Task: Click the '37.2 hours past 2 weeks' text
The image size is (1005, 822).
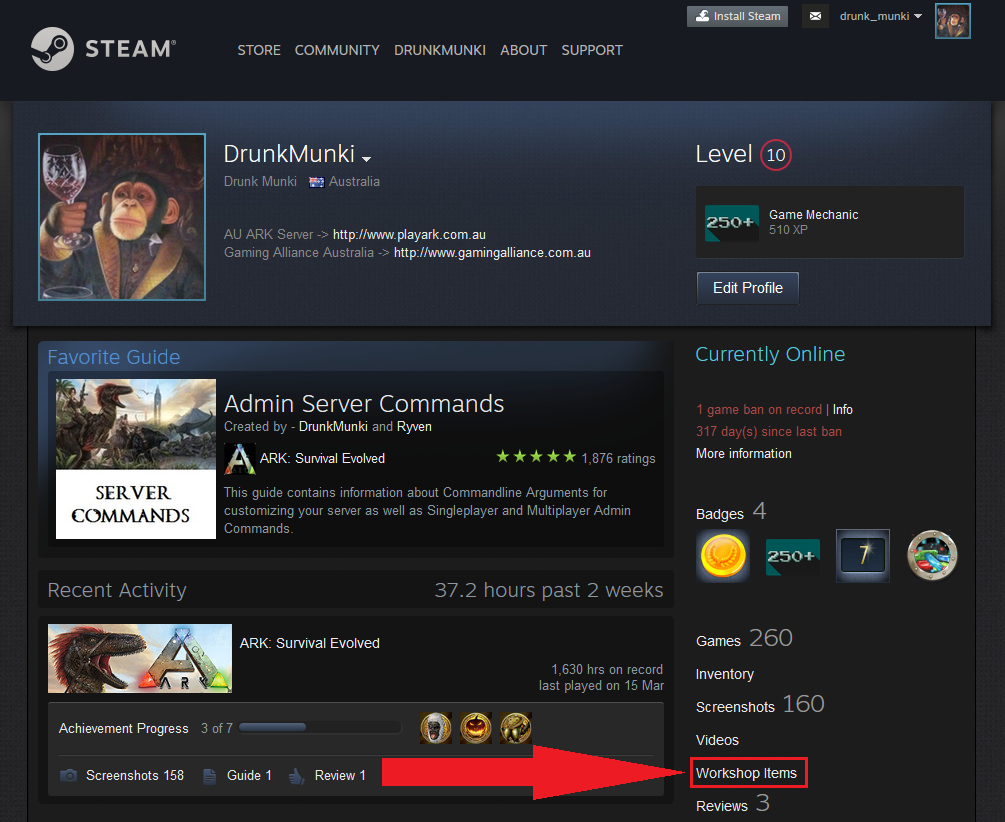Action: [x=549, y=590]
